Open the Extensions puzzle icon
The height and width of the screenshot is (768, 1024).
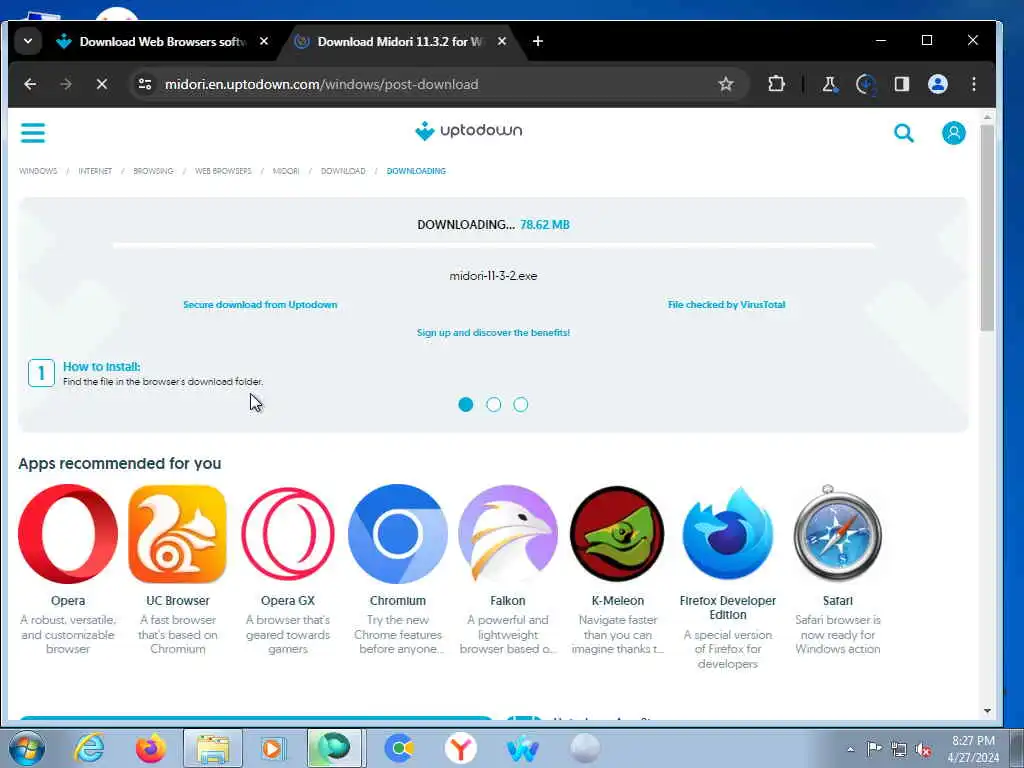pyautogui.click(x=776, y=84)
